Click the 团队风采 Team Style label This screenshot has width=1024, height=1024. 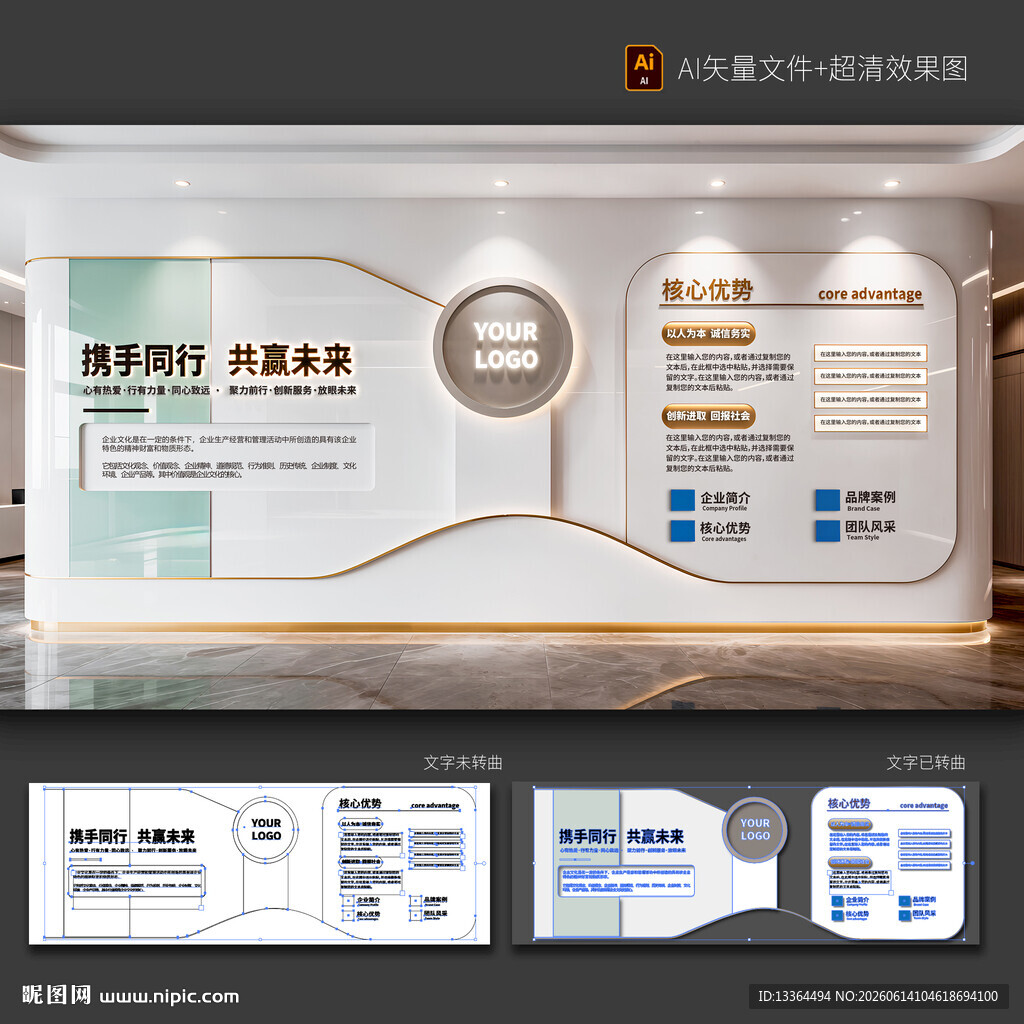tap(870, 530)
